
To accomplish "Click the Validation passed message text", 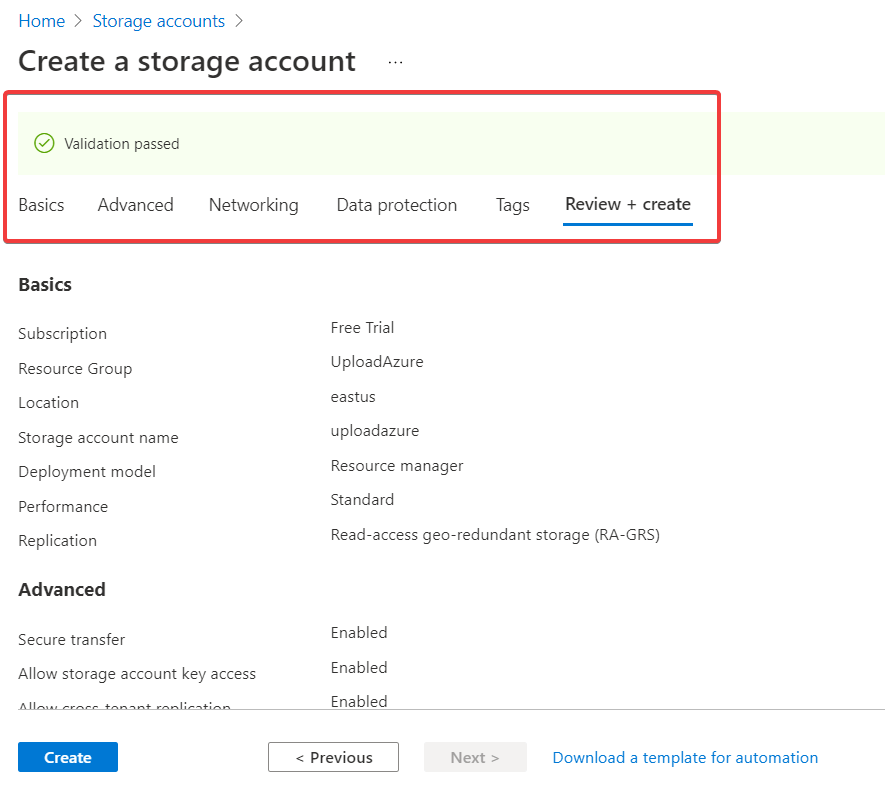I will [122, 144].
